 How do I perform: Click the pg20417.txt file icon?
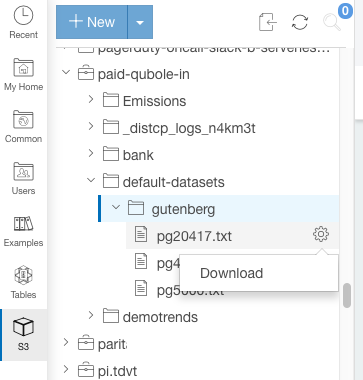tap(141, 234)
